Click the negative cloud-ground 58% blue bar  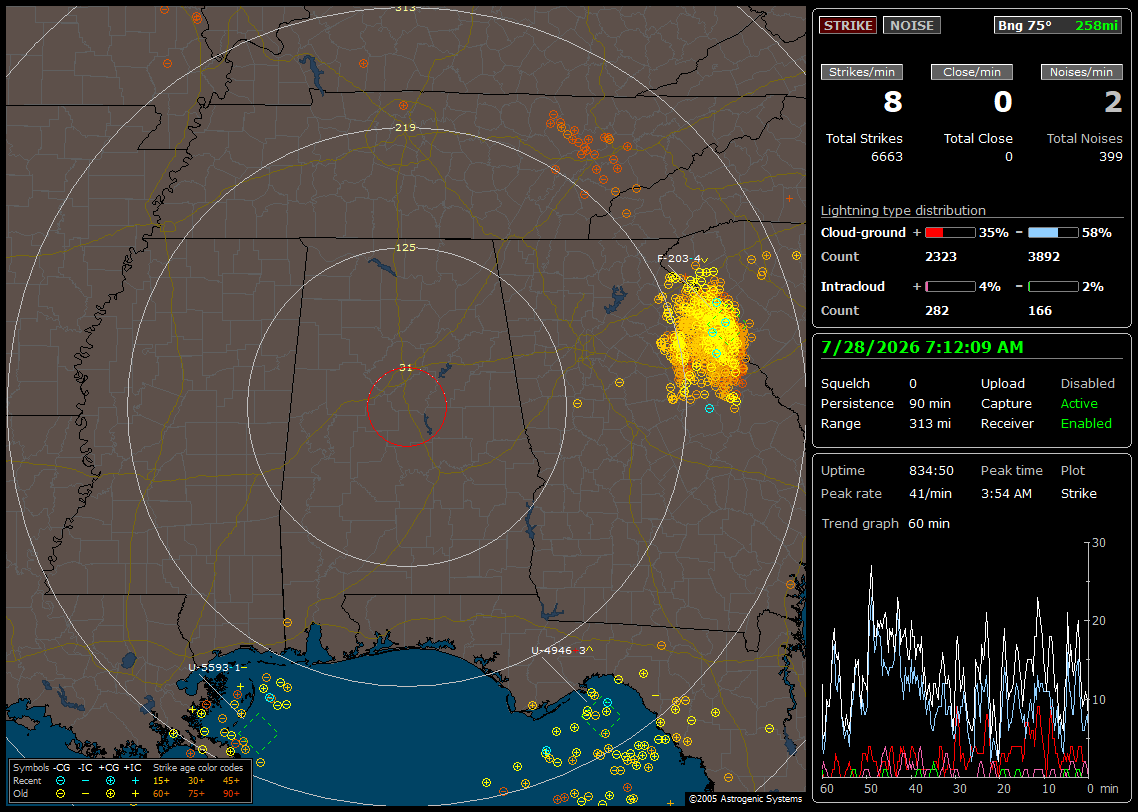click(x=1053, y=233)
